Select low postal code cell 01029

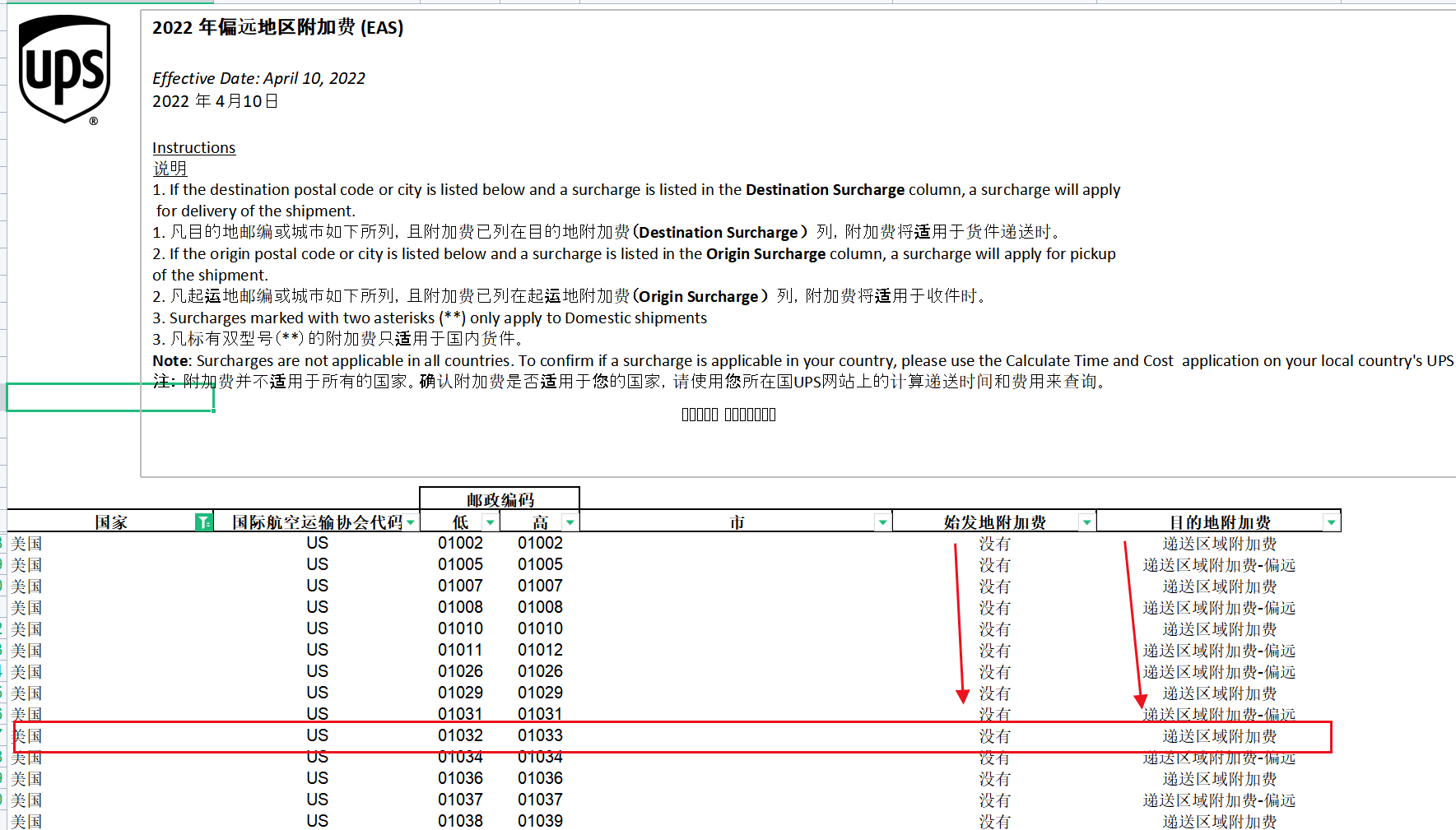point(460,693)
